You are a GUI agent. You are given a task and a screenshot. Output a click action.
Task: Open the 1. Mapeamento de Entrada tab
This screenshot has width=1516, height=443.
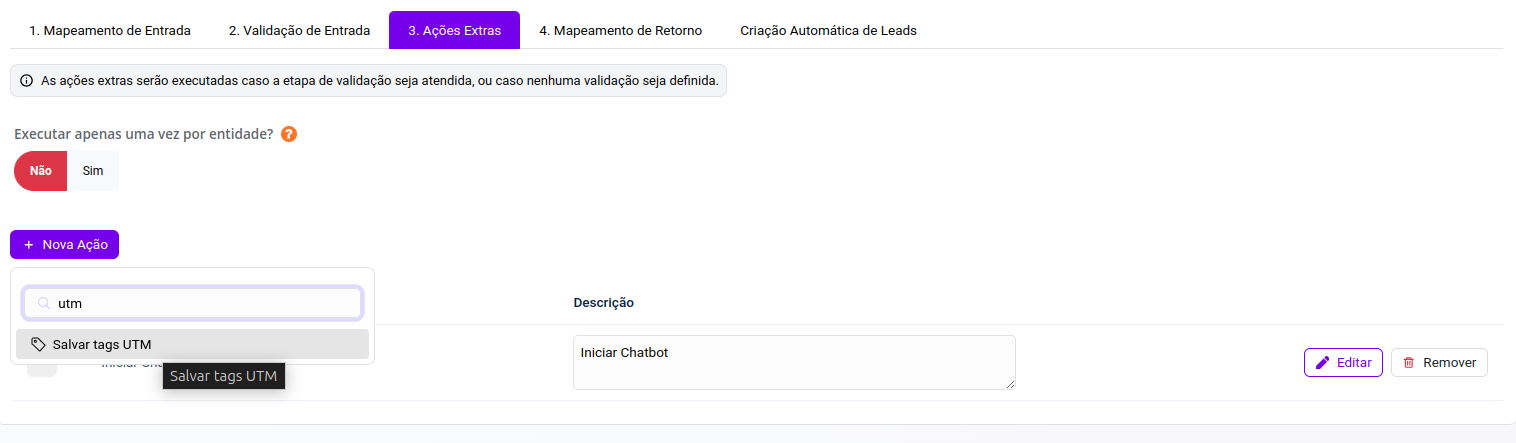(110, 31)
